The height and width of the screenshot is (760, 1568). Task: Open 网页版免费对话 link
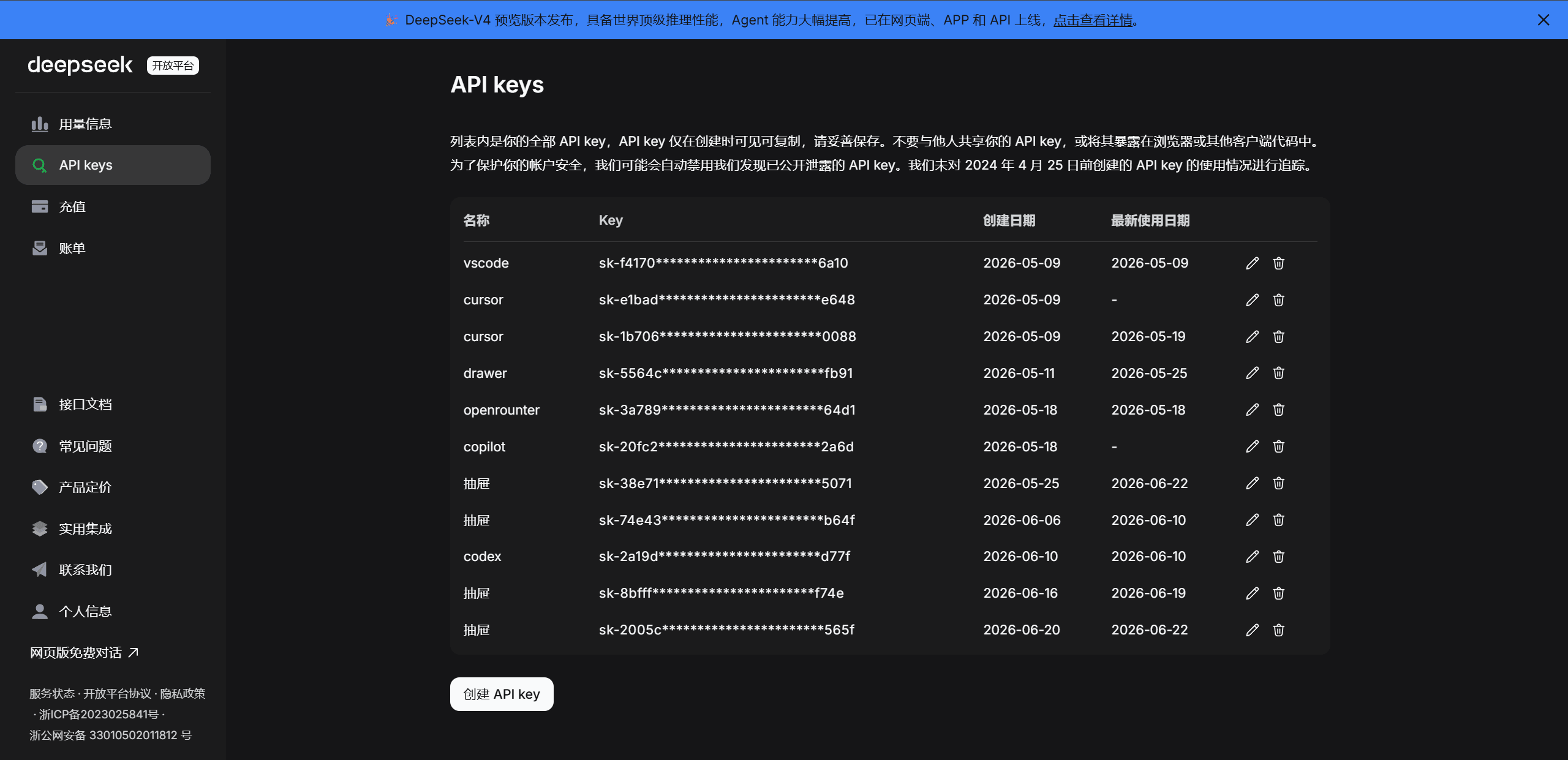[85, 653]
